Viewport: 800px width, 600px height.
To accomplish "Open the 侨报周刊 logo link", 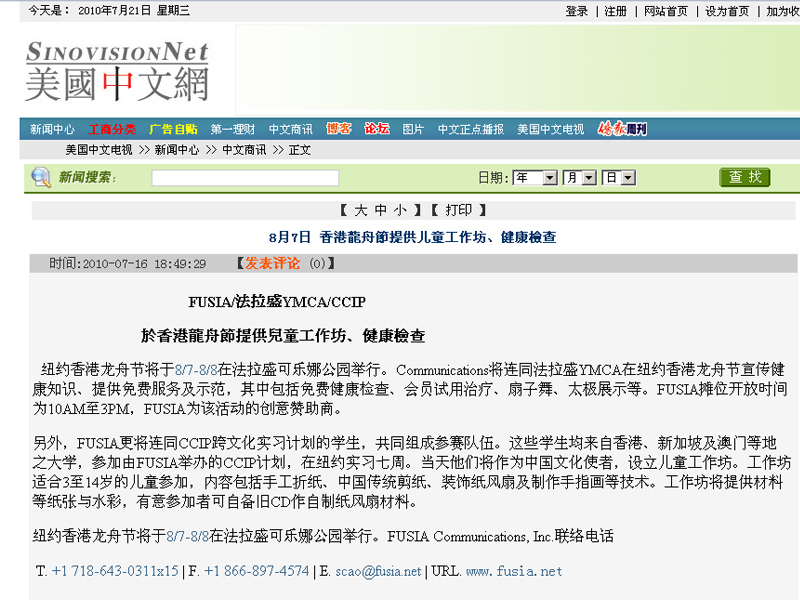I will coord(622,129).
